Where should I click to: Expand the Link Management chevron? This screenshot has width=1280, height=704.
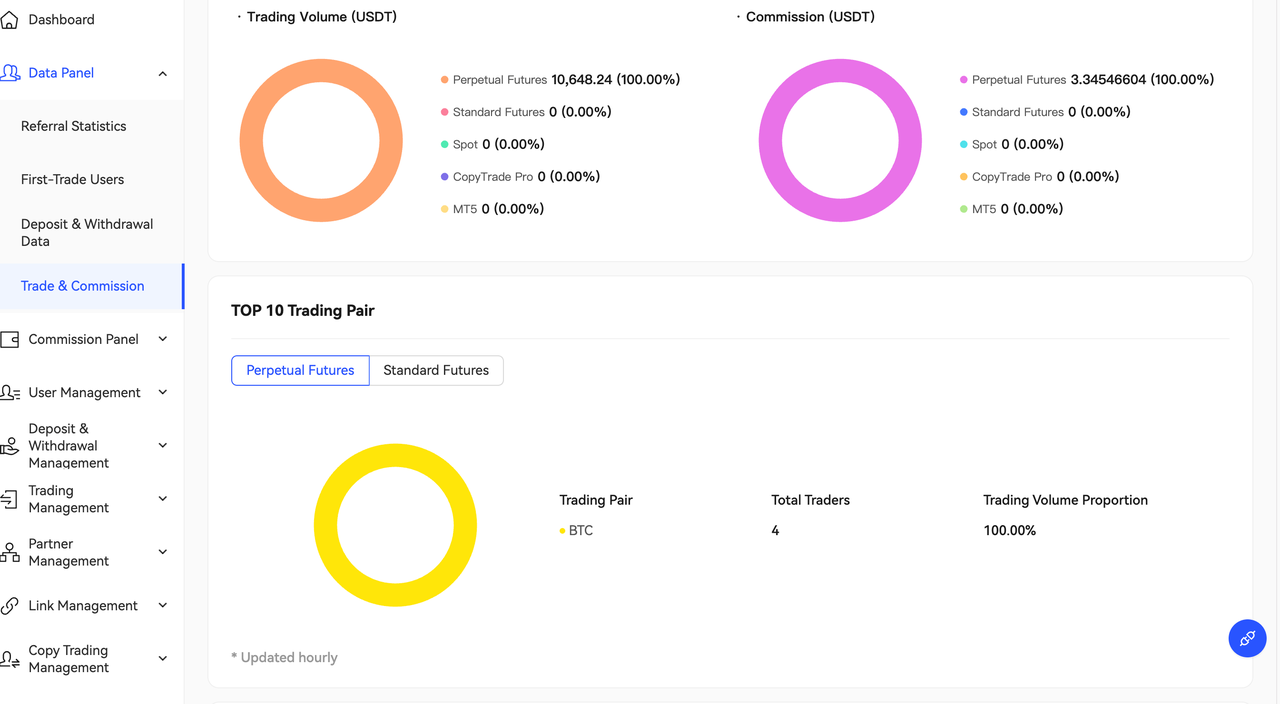click(x=162, y=605)
